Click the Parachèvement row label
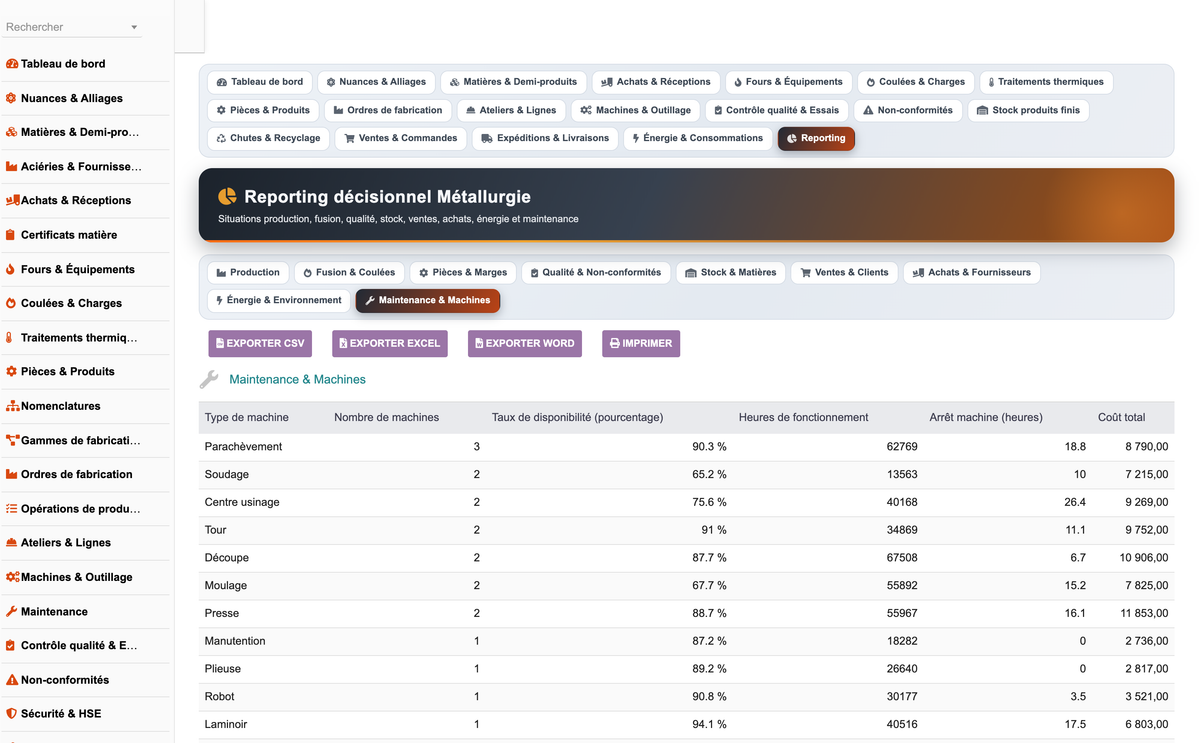Image resolution: width=1200 pixels, height=743 pixels. 243,447
